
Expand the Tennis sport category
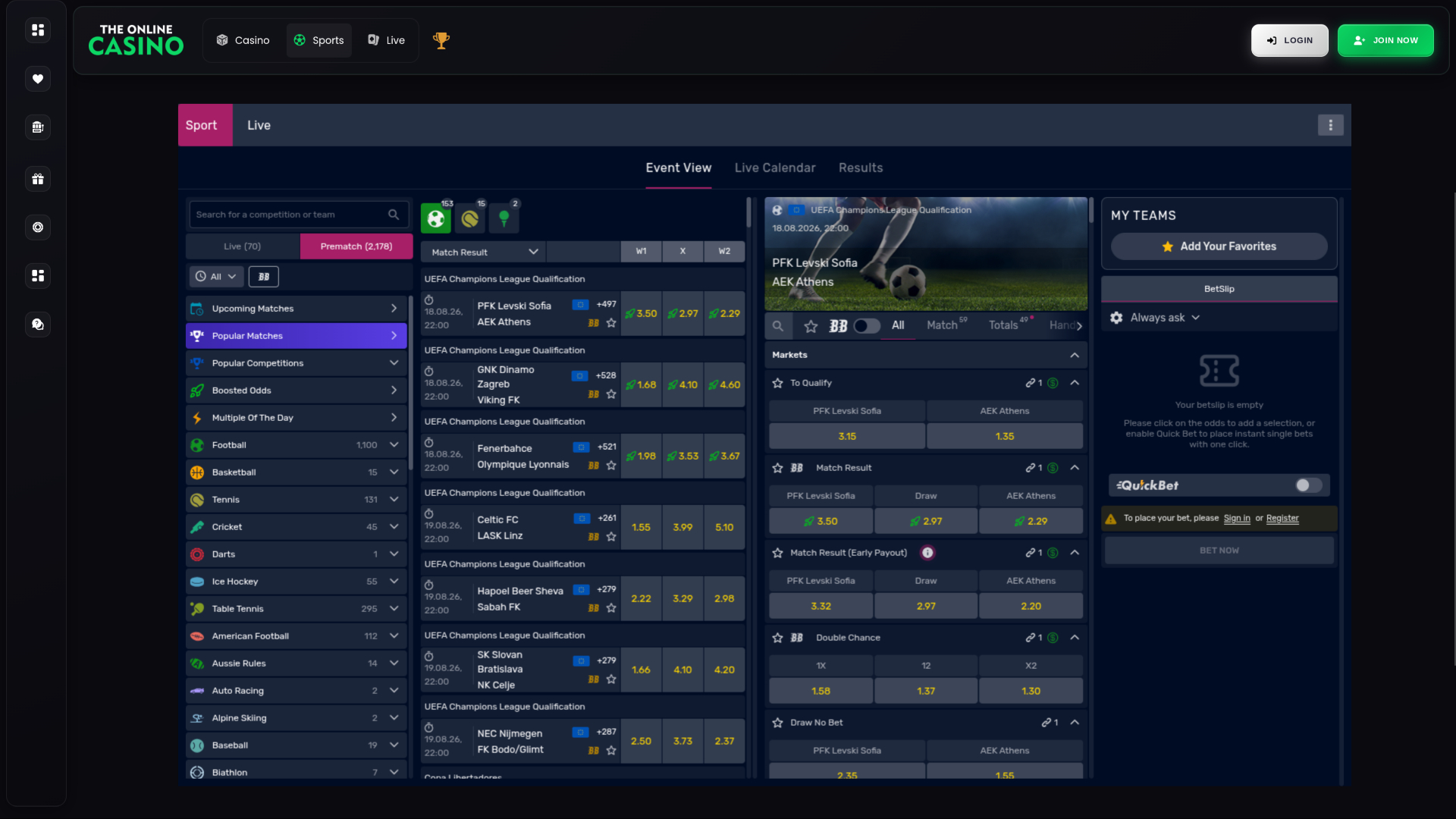point(297,500)
